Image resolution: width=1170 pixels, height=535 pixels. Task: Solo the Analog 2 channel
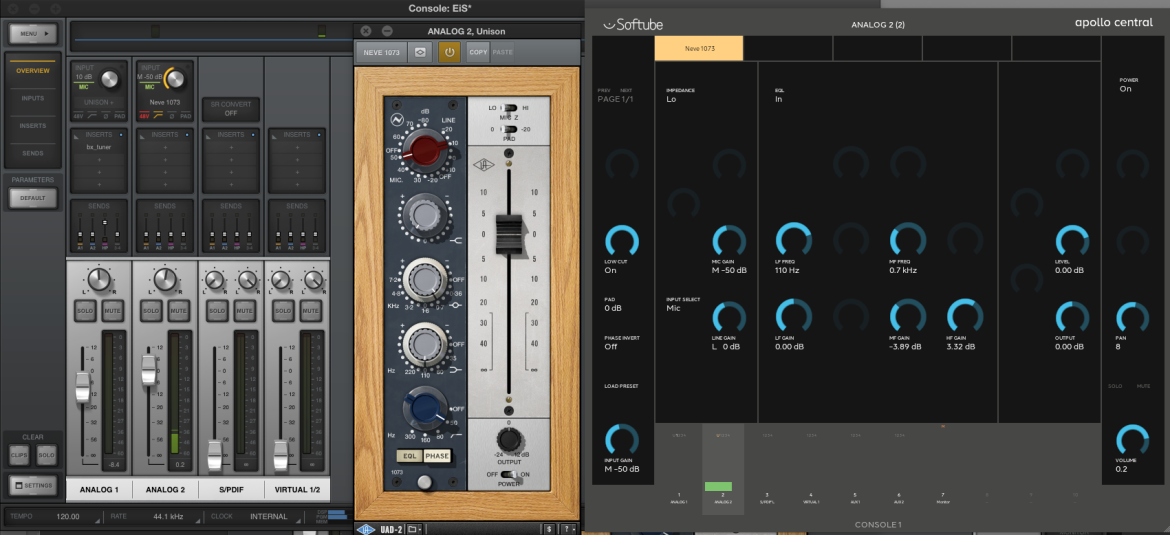(151, 310)
